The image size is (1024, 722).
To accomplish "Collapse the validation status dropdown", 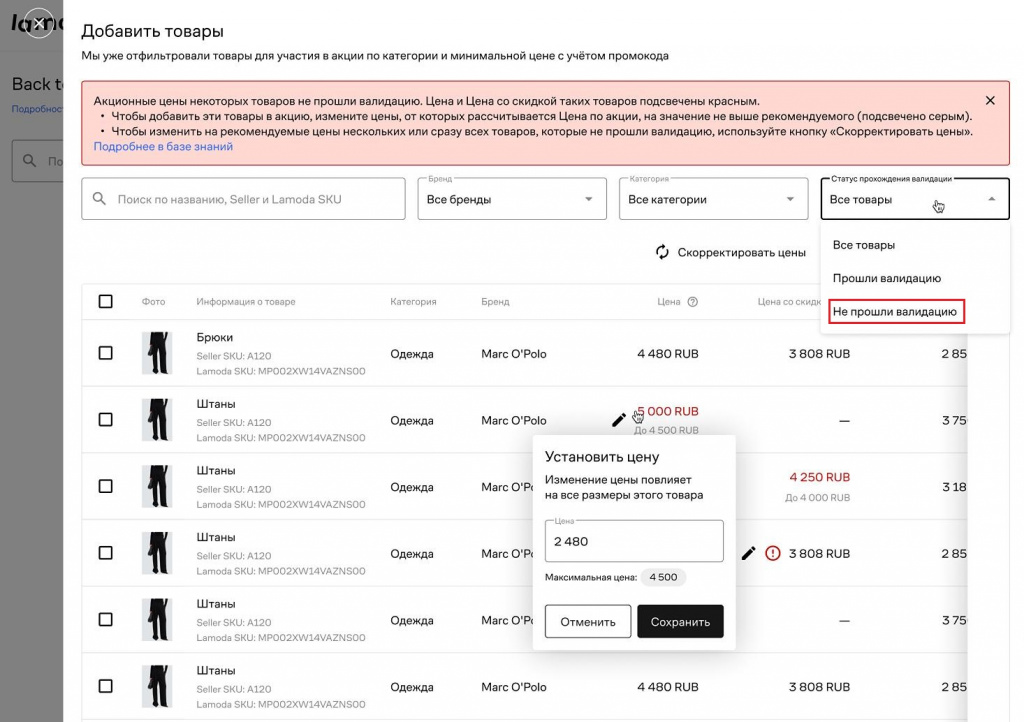I will click(991, 199).
